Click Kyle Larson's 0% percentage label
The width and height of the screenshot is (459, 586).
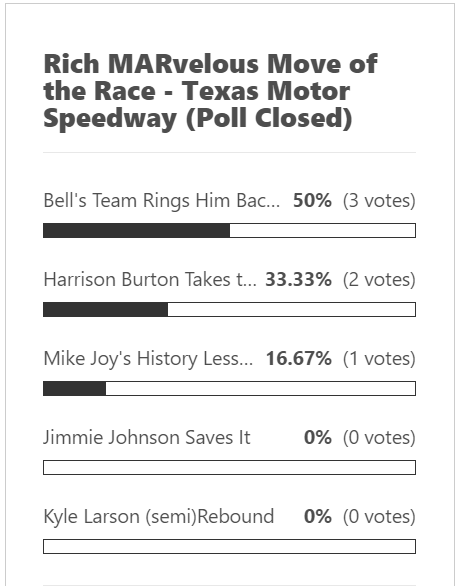318,516
